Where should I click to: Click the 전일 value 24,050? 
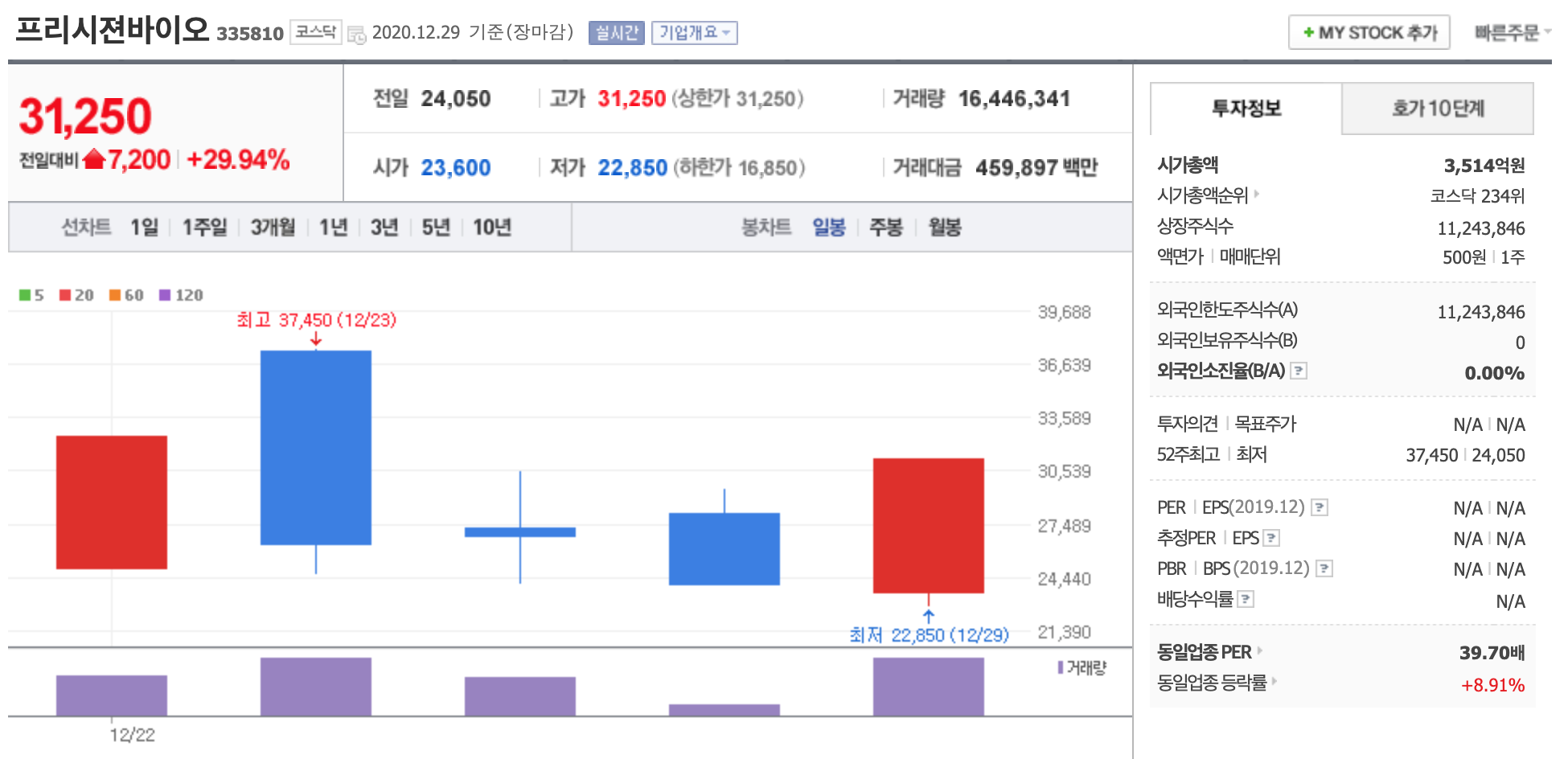click(456, 99)
